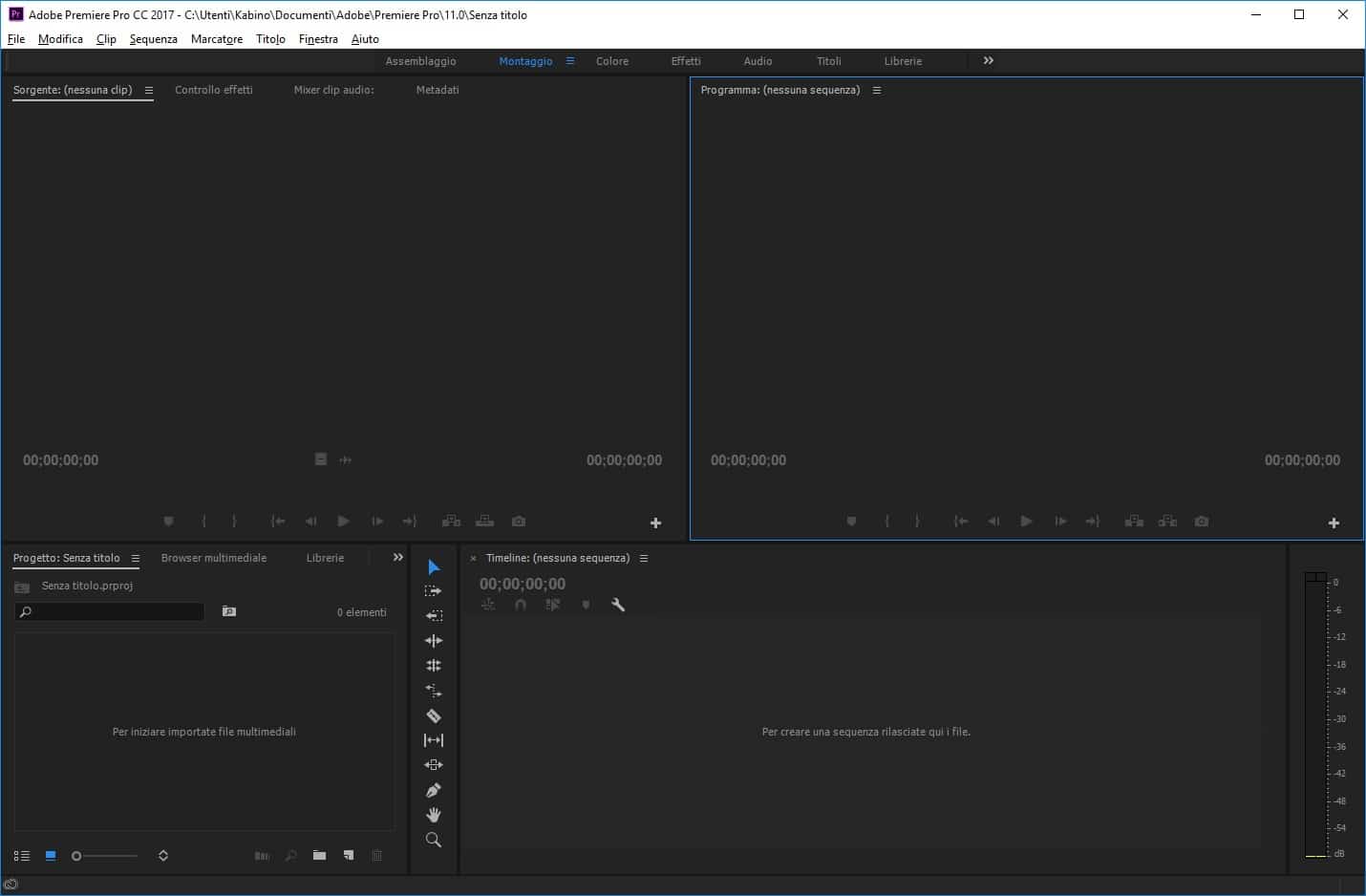Open the Timeline panel menu
This screenshot has height=896, width=1366.
pos(644,558)
